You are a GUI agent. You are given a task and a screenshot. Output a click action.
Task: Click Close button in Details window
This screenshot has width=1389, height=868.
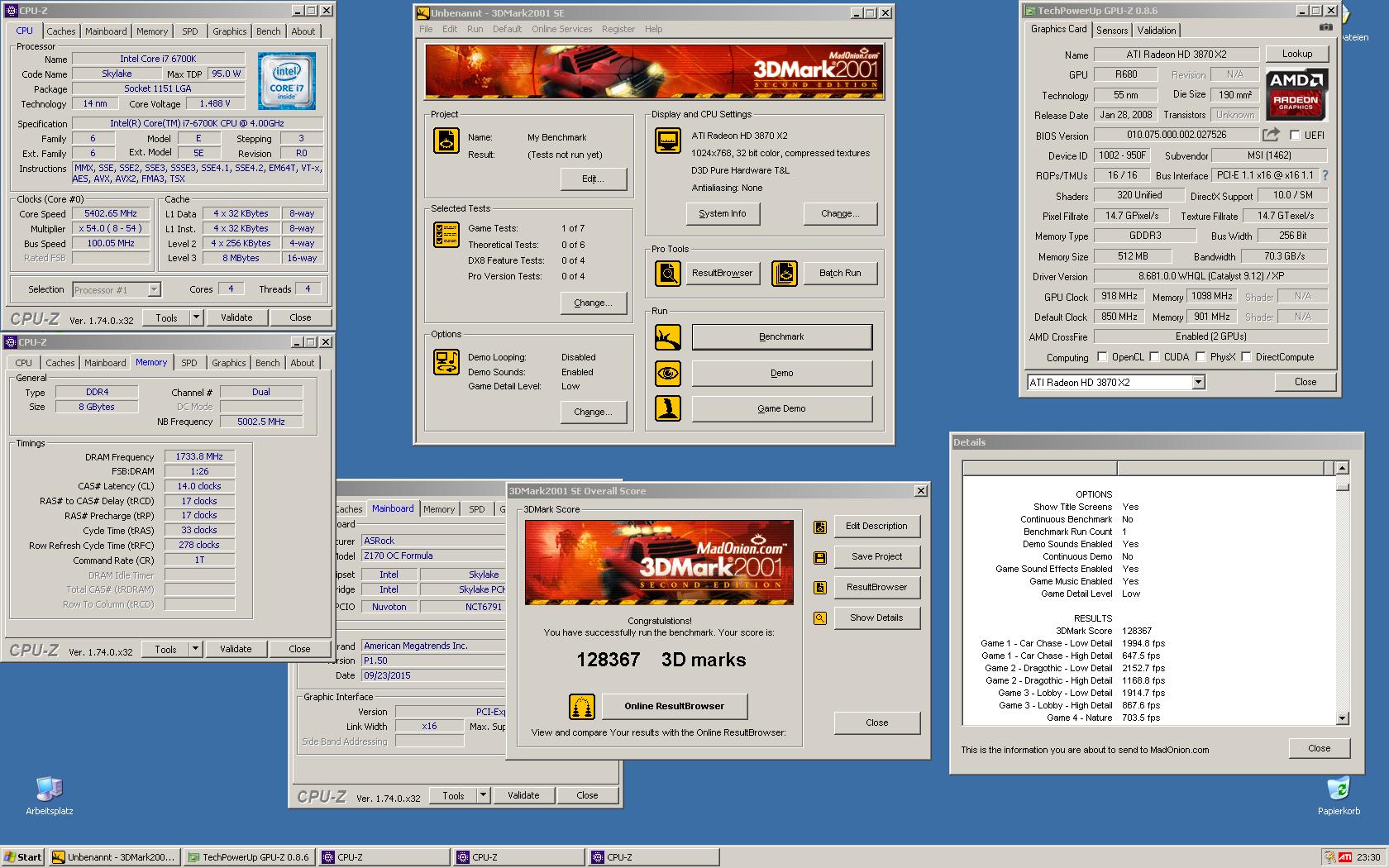tap(1319, 748)
